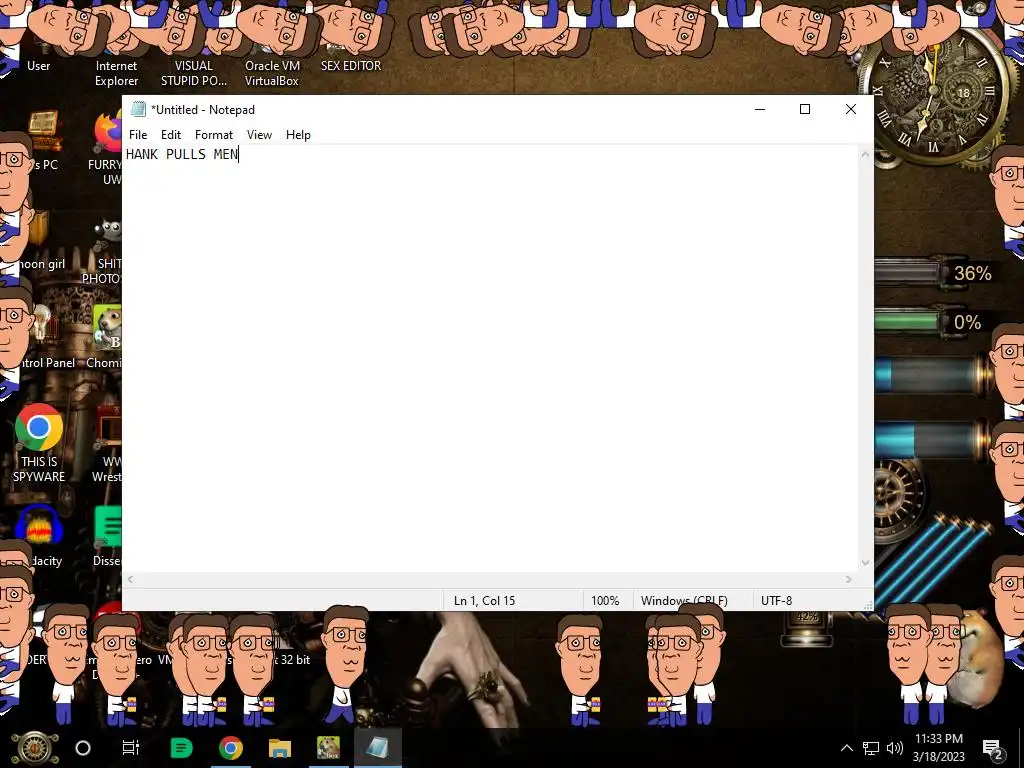Click the vertical scrollbar up arrow in Notepad
This screenshot has width=1024, height=768.
865,155
